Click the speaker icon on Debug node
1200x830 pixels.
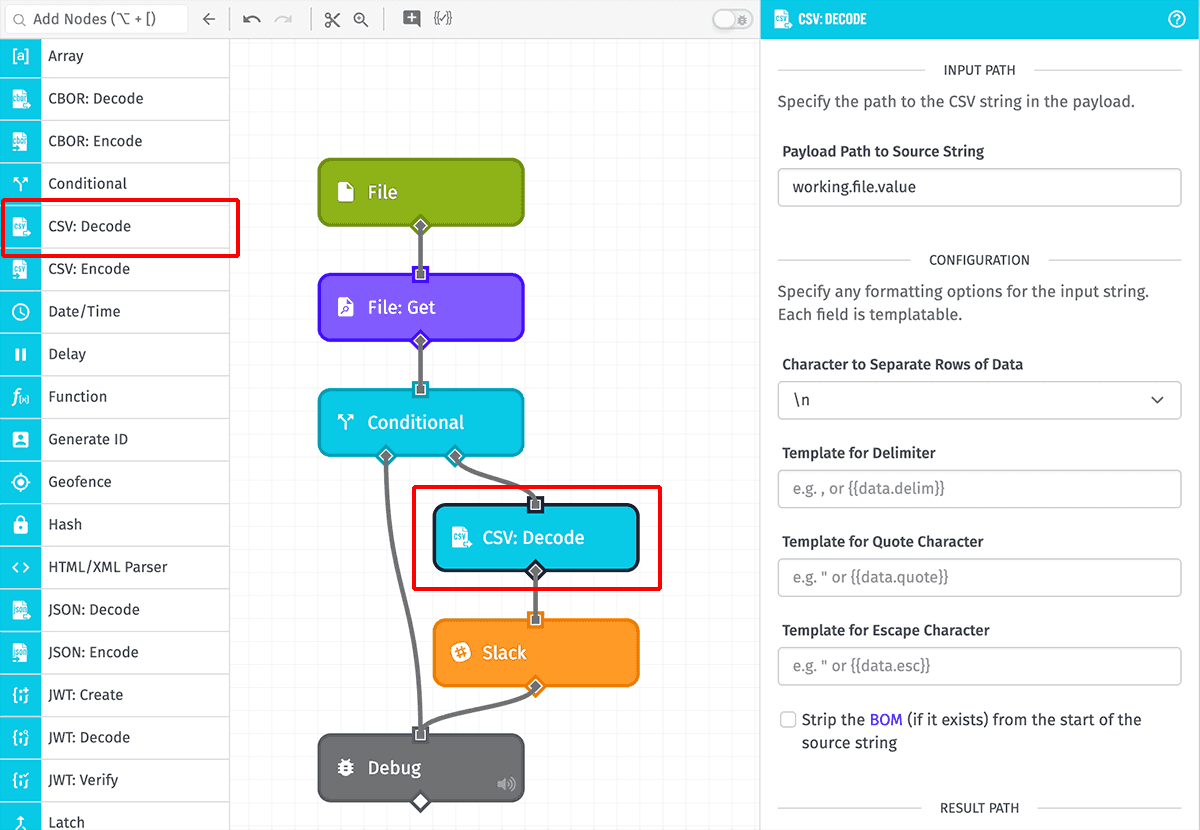pyautogui.click(x=507, y=784)
